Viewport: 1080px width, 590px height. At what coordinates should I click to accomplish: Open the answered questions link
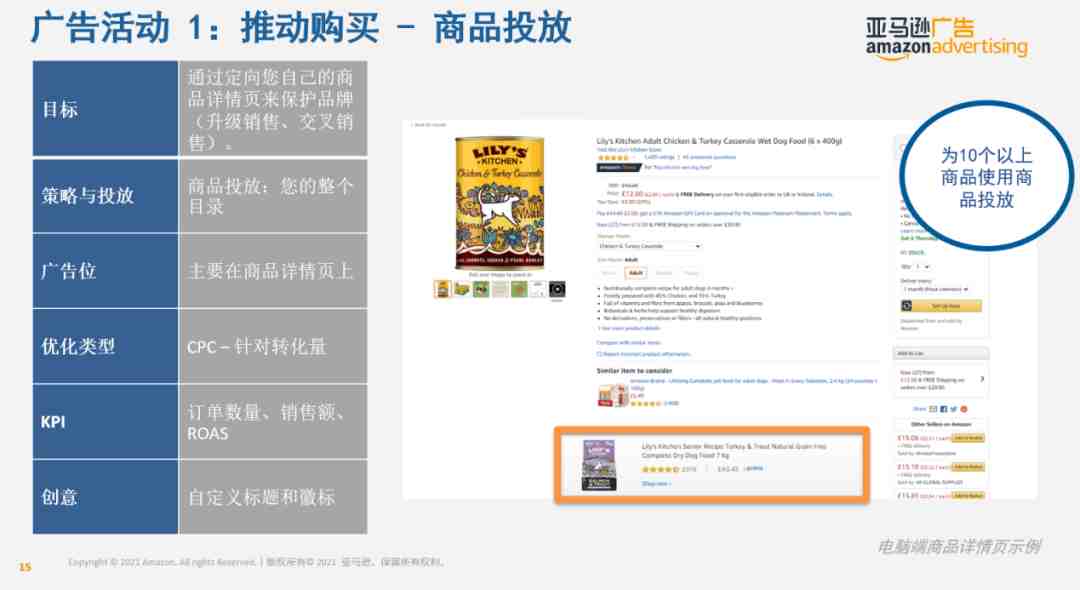point(709,158)
